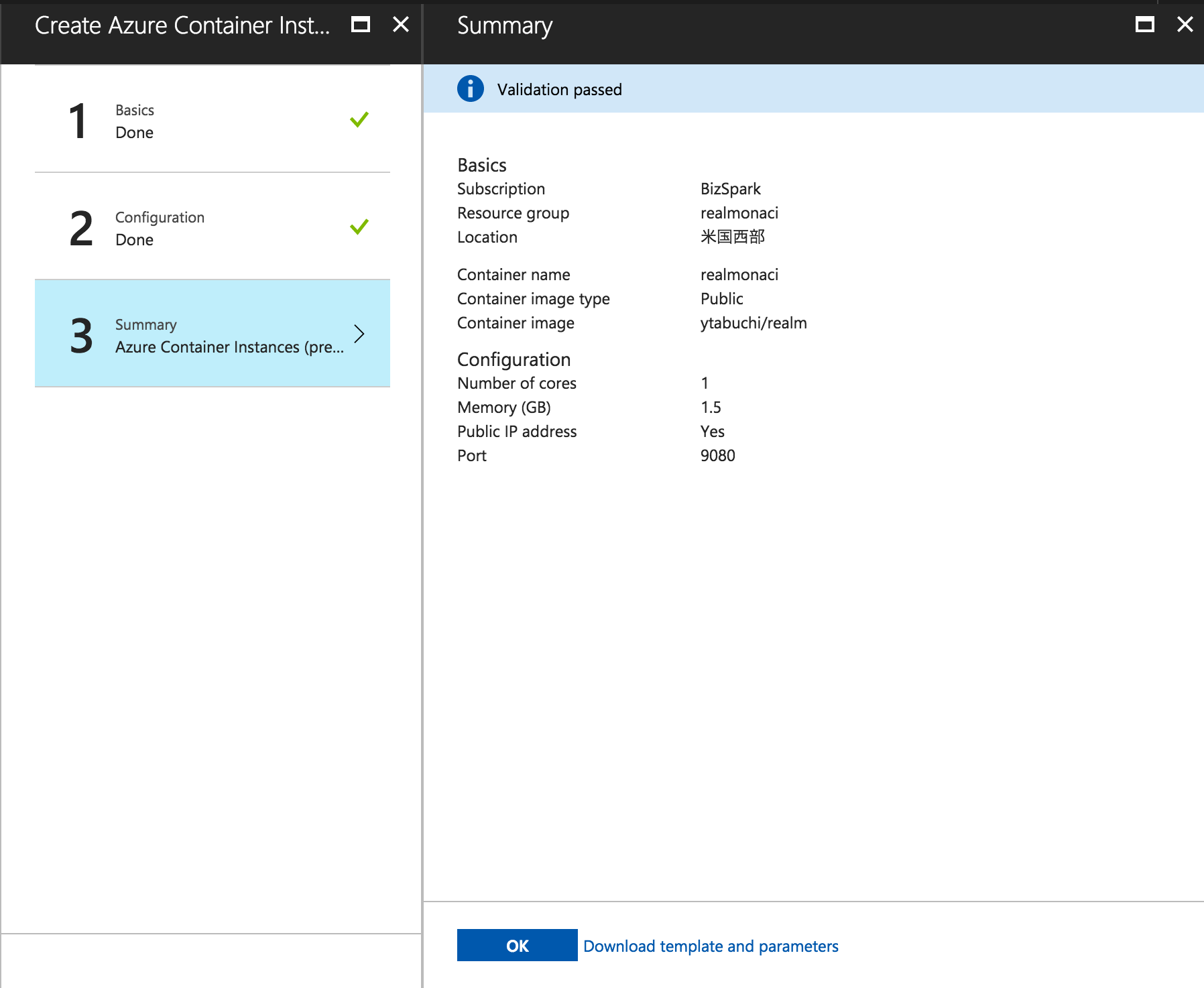Screen dimensions: 1204x988
Task: Select step 3 Summary
Action: point(213,333)
